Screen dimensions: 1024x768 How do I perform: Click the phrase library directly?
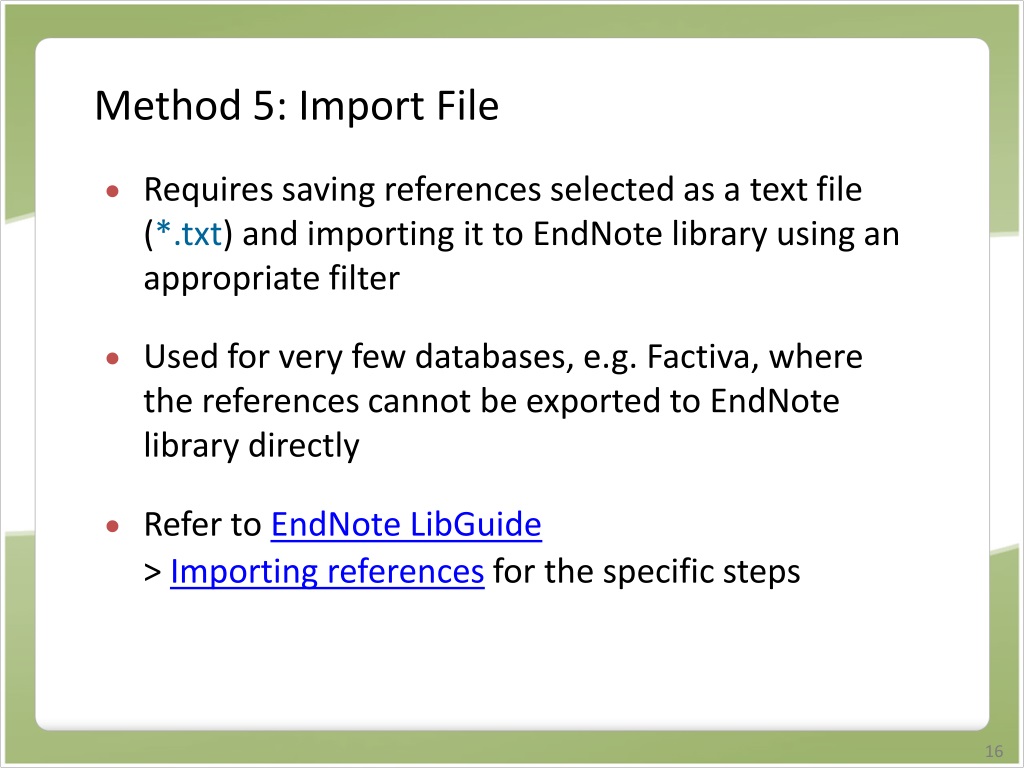pyautogui.click(x=251, y=446)
